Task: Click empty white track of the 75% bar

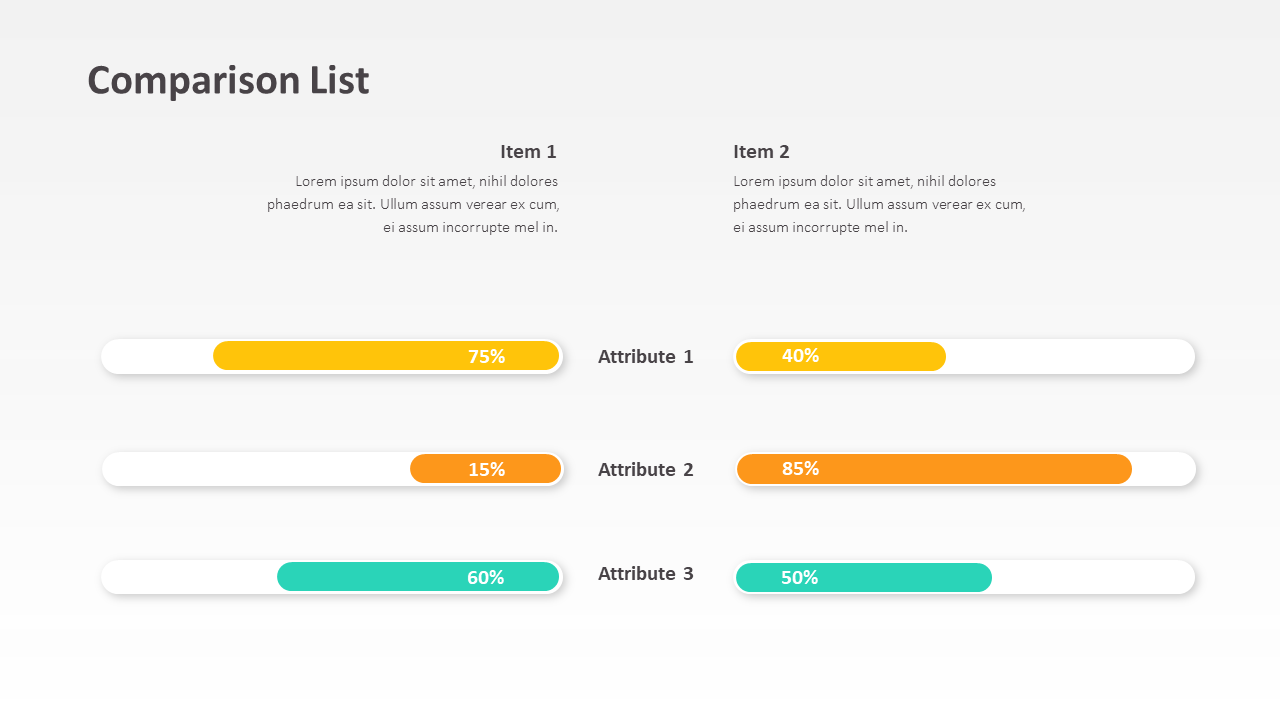Action: [x=157, y=356]
